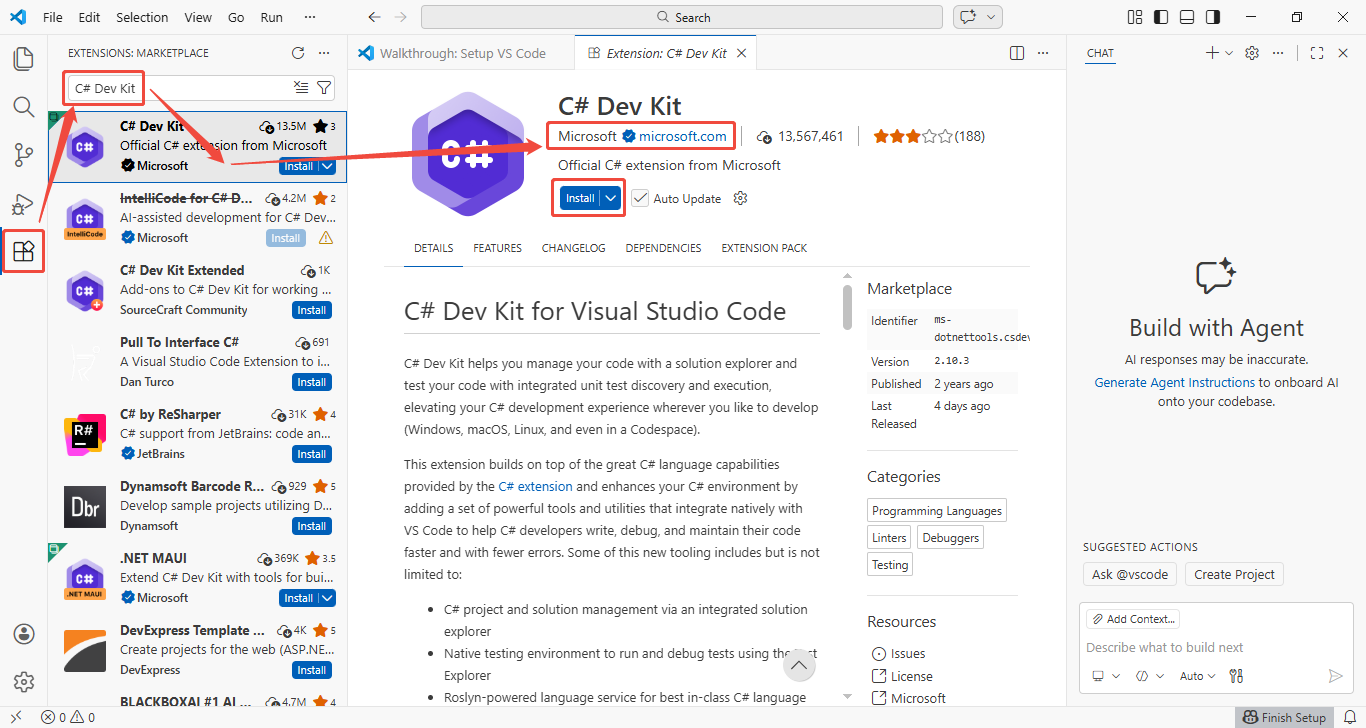Expand the Install dropdown arrow on detail page
Screen dimensions: 1366x728
pyautogui.click(x=611, y=198)
